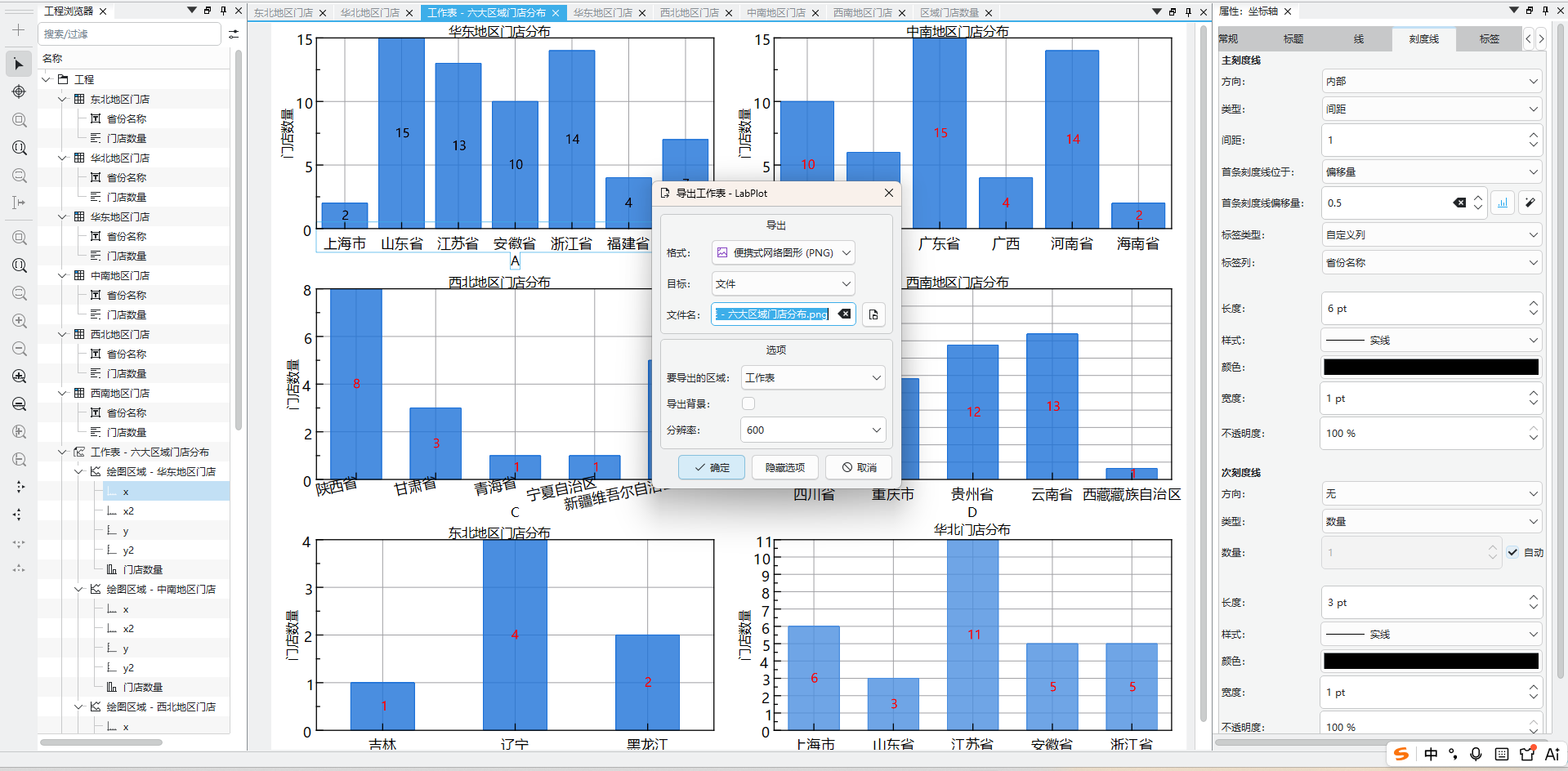Clear the file name field in export dialog
Viewport: 1568px width, 771px height.
[844, 314]
